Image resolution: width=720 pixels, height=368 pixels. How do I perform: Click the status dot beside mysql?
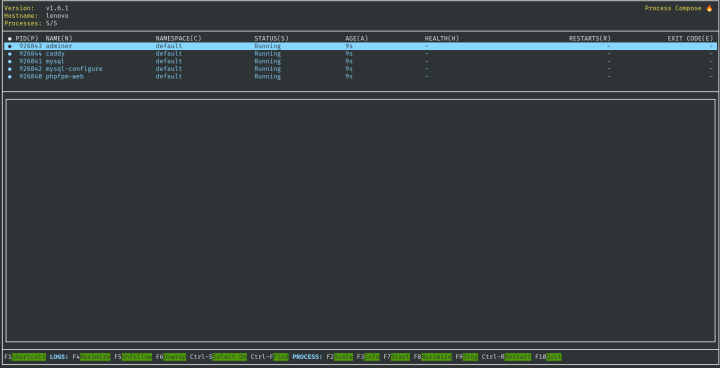tap(10, 62)
